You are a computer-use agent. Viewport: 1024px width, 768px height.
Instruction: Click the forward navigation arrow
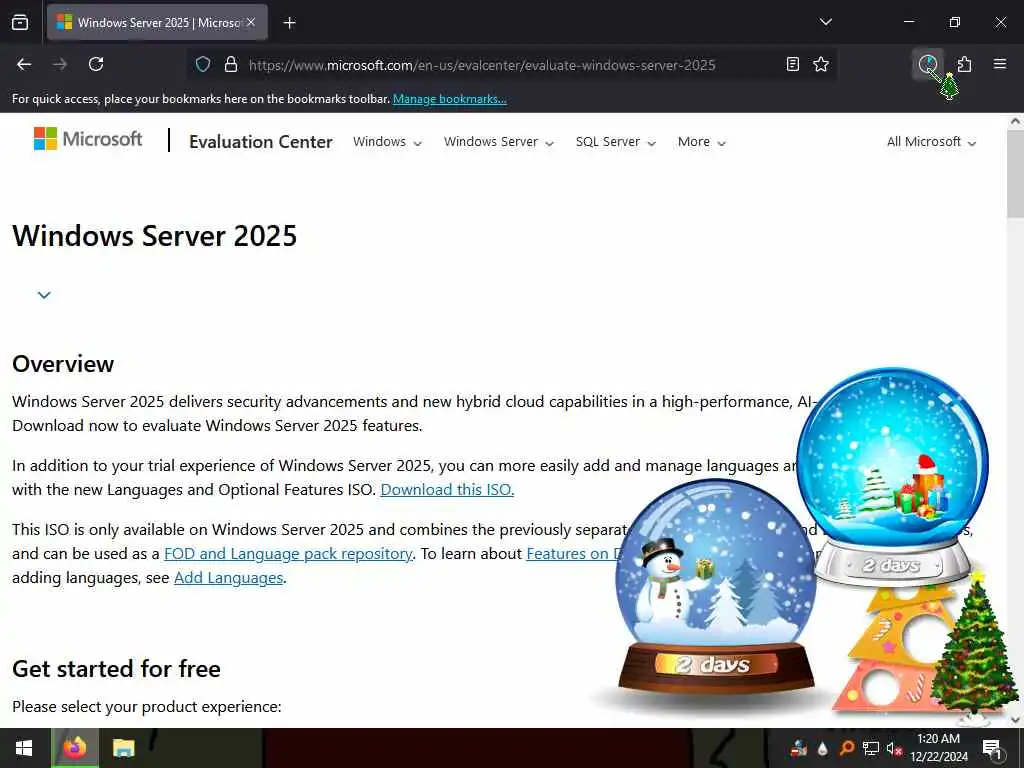60,64
